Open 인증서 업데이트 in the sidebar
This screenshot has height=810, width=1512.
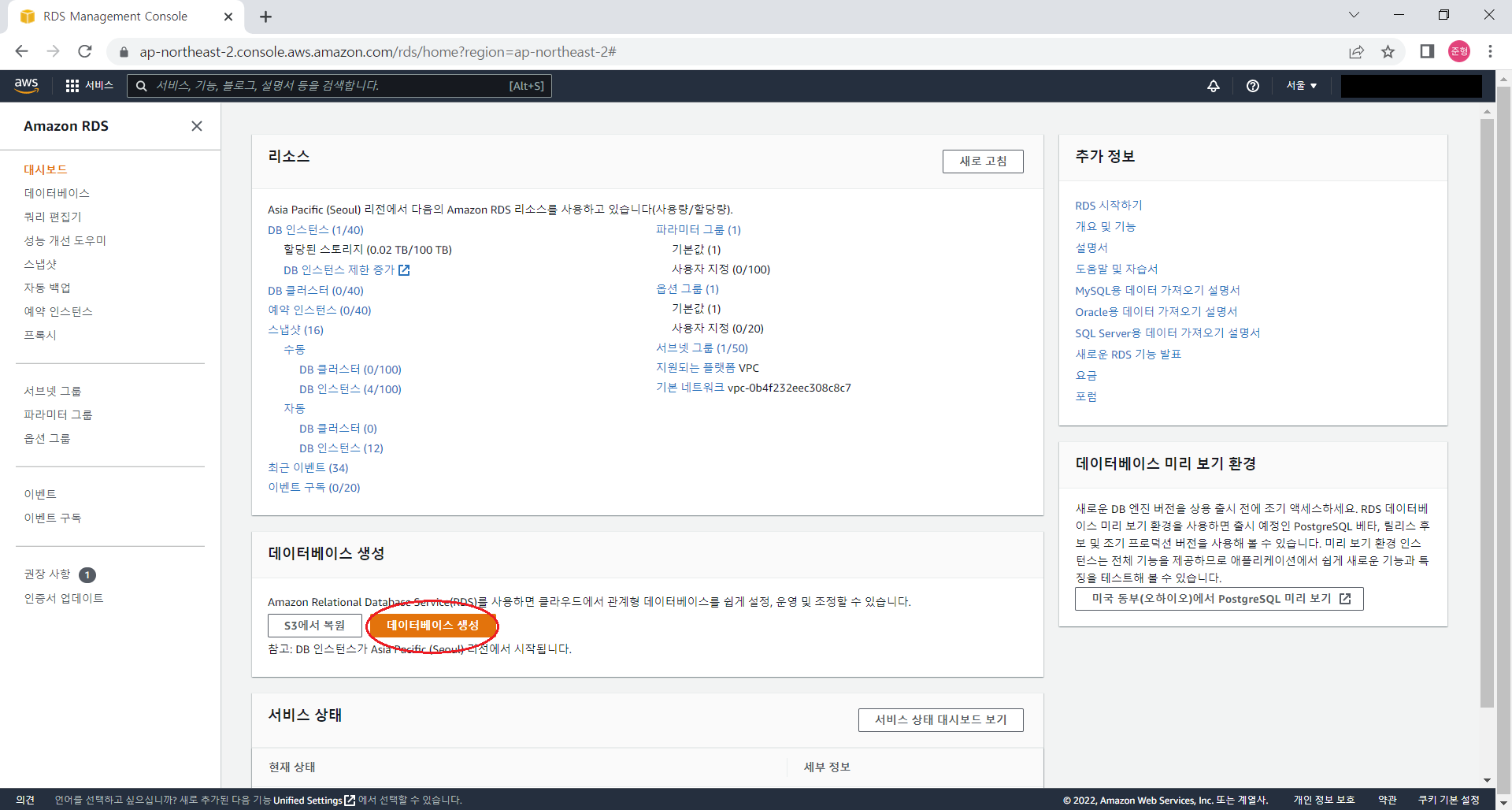coord(64,598)
